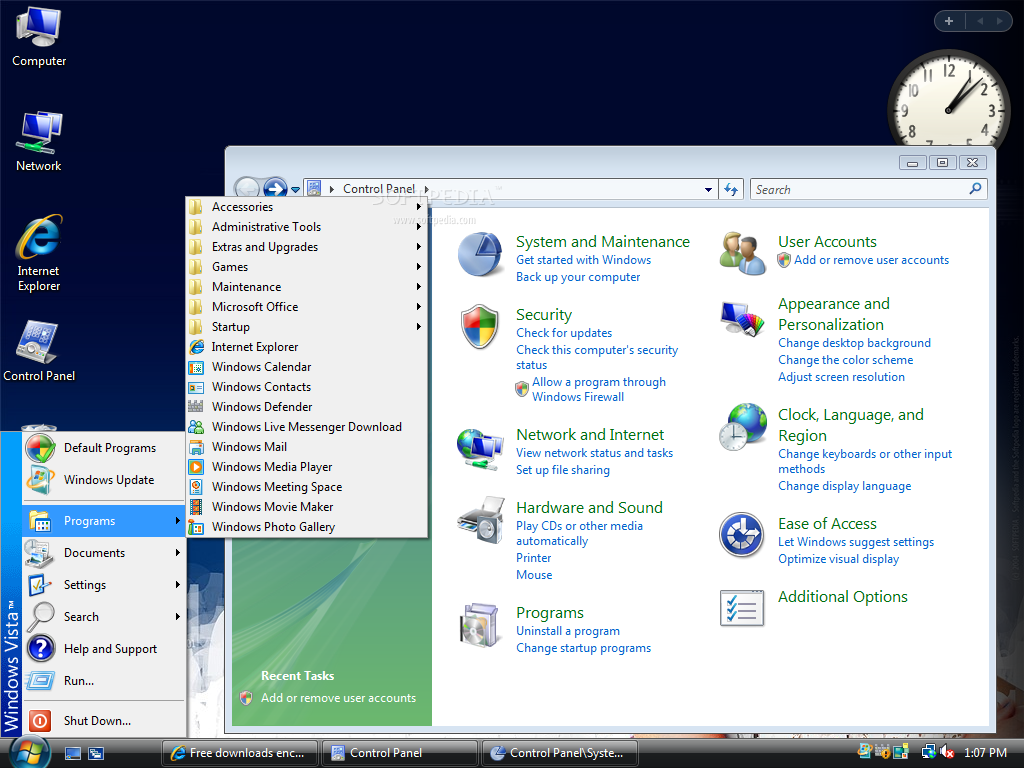Viewport: 1024px width, 768px height.
Task: Open the Network desktop icon
Action: pos(39,142)
